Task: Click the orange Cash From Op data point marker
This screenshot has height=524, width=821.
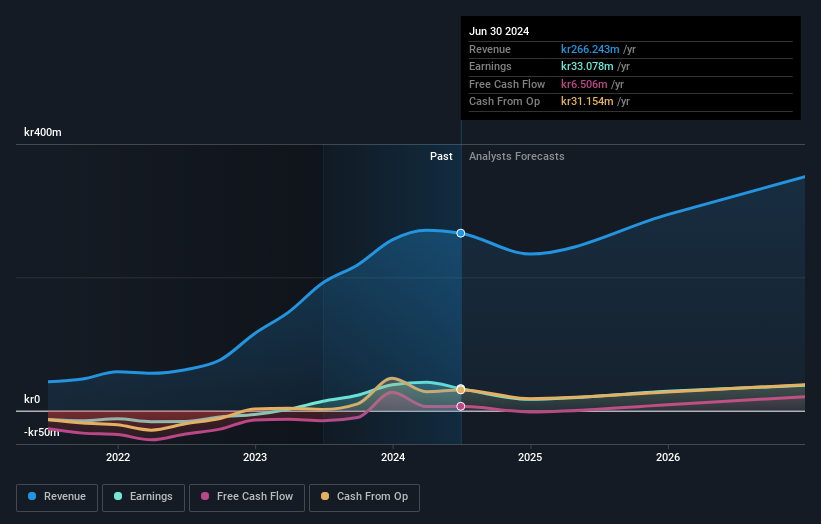Action: (x=461, y=389)
